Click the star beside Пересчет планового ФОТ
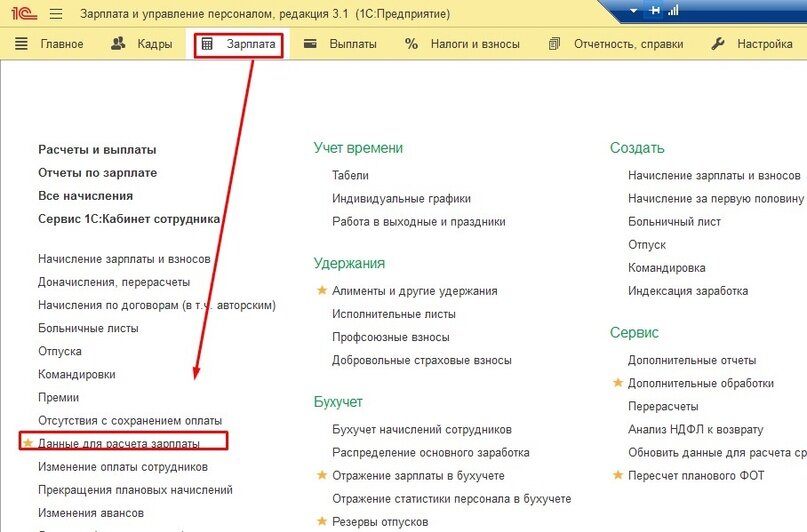 pos(618,475)
